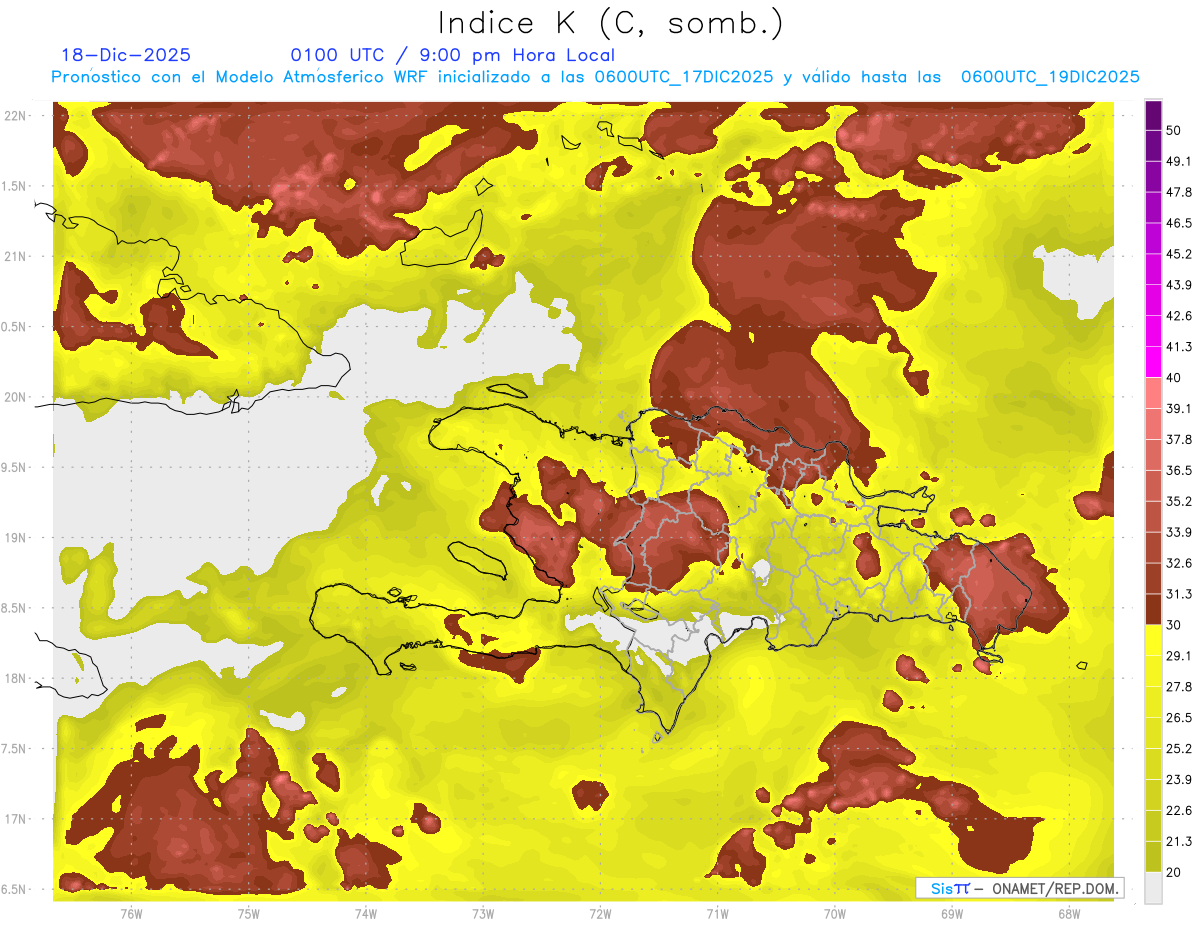Image resolution: width=1200 pixels, height=927 pixels.
Task: Click the '49.1' colorbar label
Action: point(1179,161)
